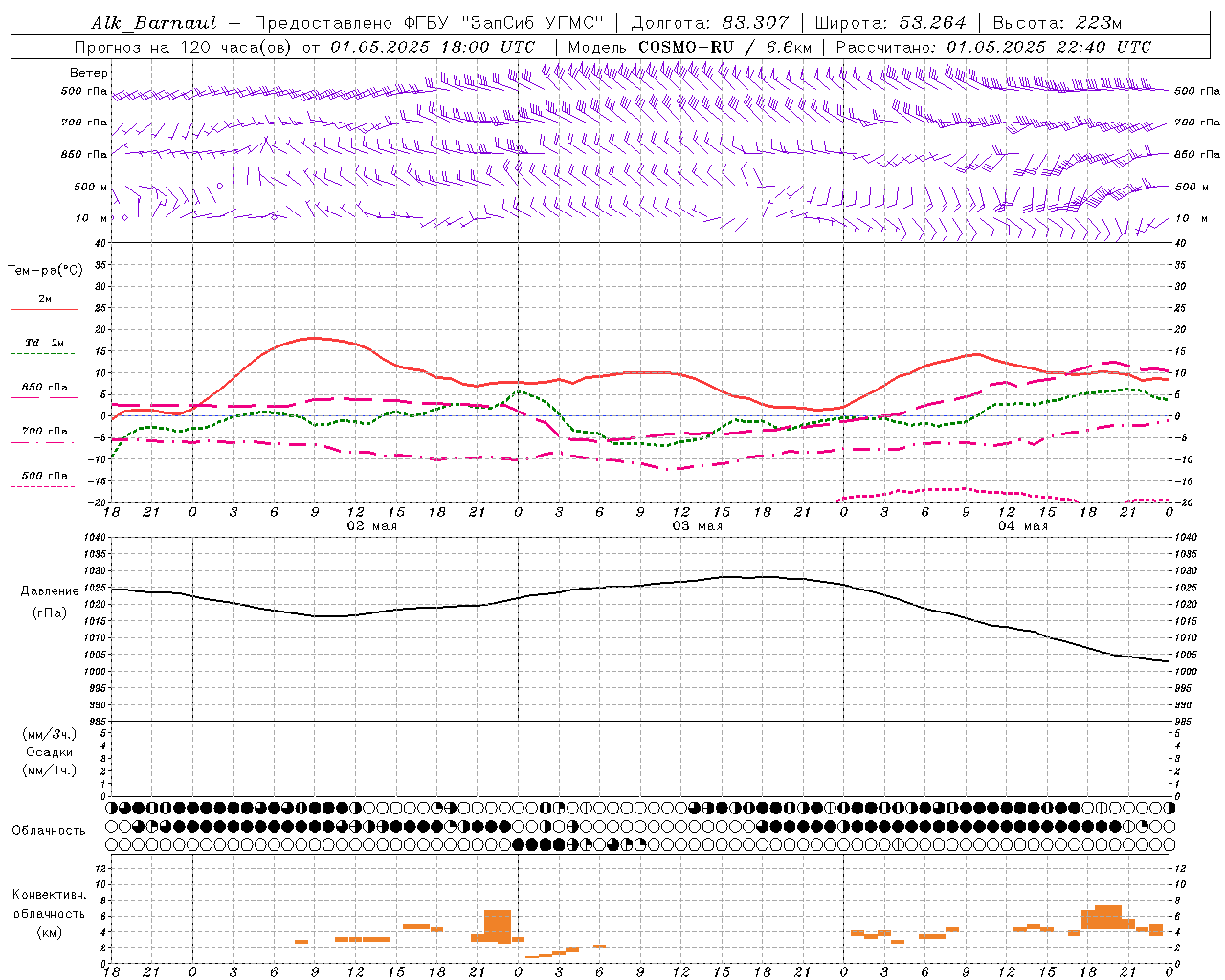Viewport: 1225px width, 980px height.
Task: Click the 04 мая date label
Action: [x=1022, y=526]
